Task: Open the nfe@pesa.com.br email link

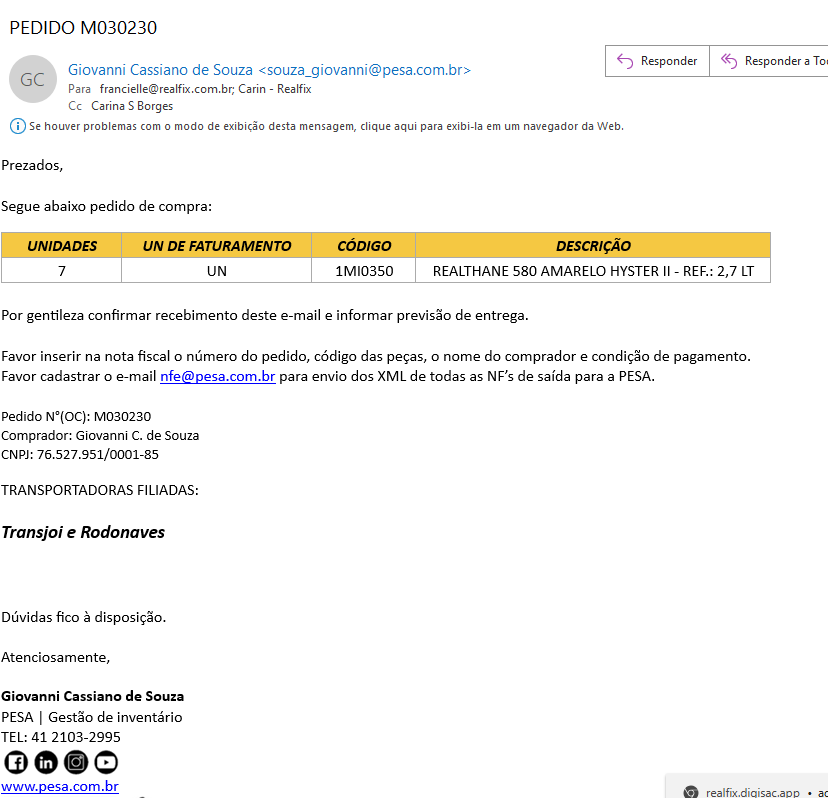Action: pyautogui.click(x=217, y=377)
